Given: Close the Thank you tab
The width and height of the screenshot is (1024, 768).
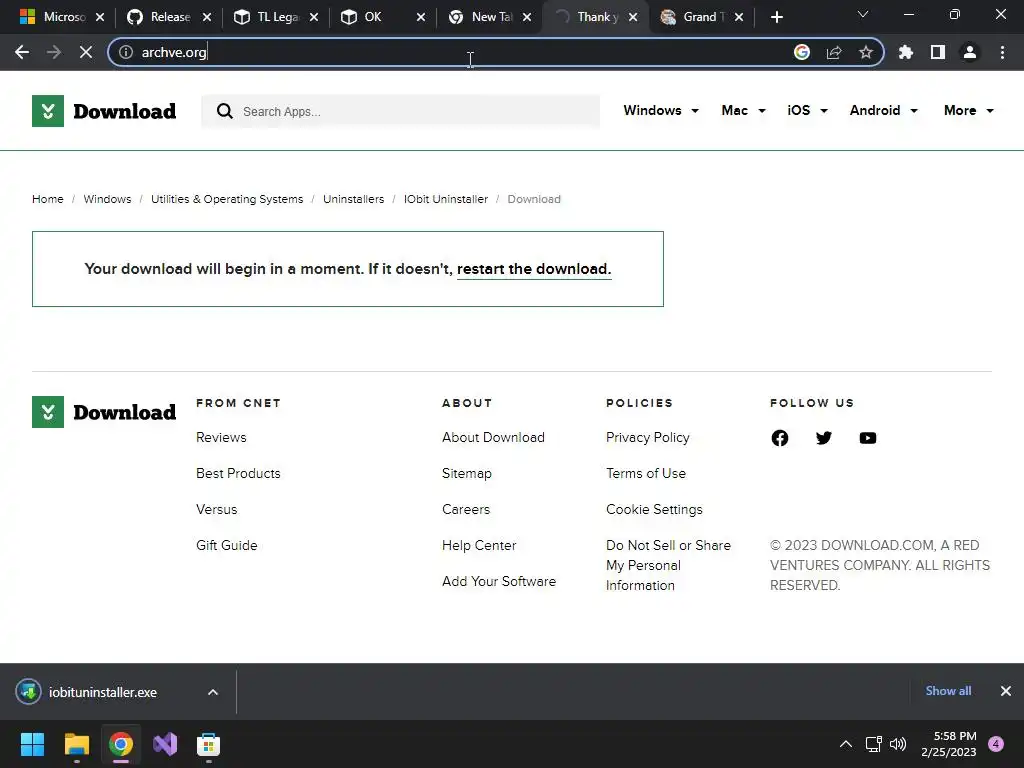Looking at the screenshot, I should pos(633,18).
